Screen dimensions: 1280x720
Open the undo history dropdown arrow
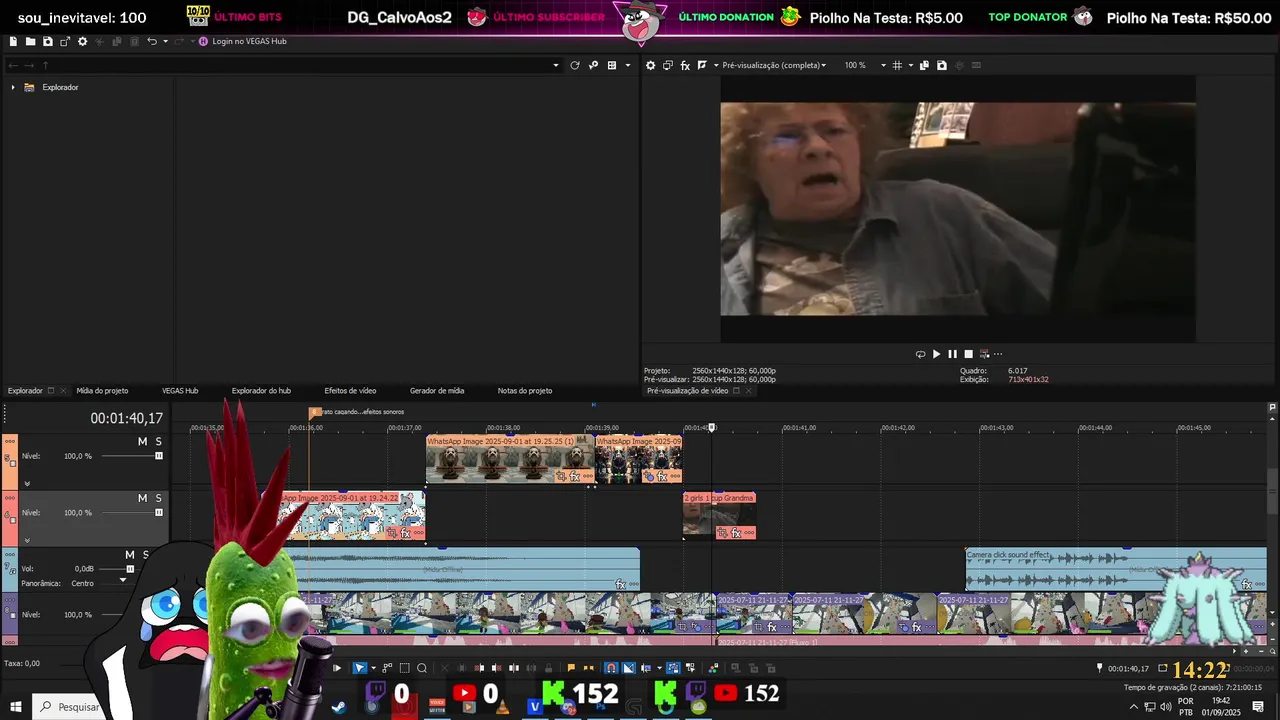(165, 41)
